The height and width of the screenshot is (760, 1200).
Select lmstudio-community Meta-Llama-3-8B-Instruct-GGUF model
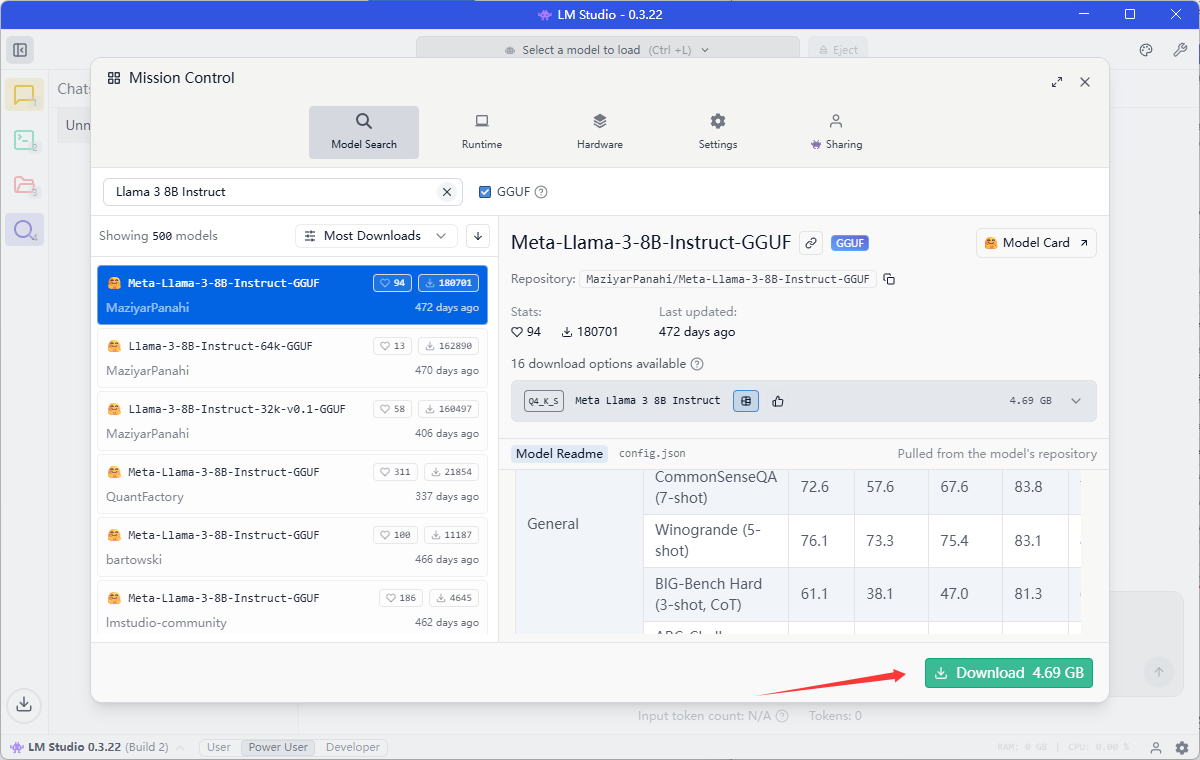point(292,610)
